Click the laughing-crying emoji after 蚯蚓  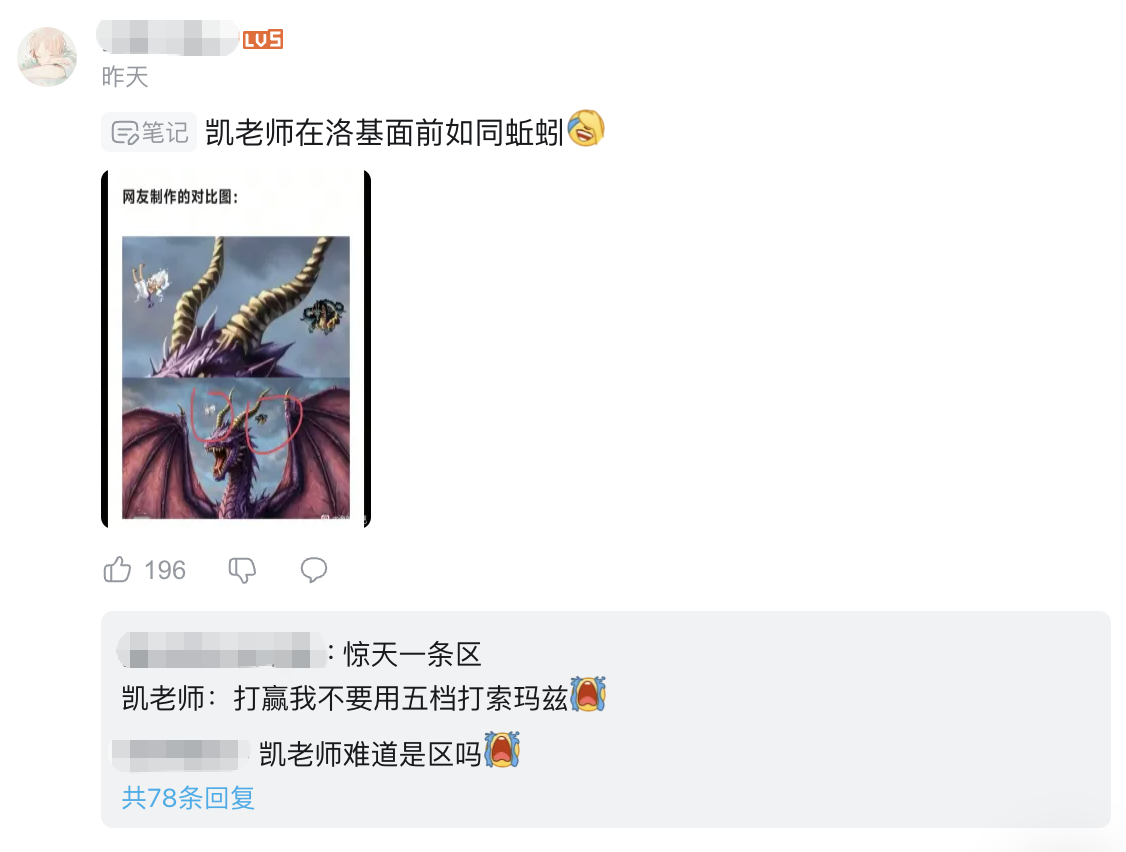tap(586, 129)
